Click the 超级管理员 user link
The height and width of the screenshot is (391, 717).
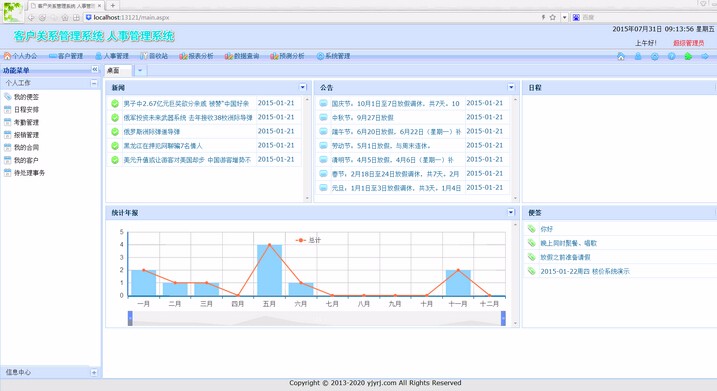click(x=688, y=43)
